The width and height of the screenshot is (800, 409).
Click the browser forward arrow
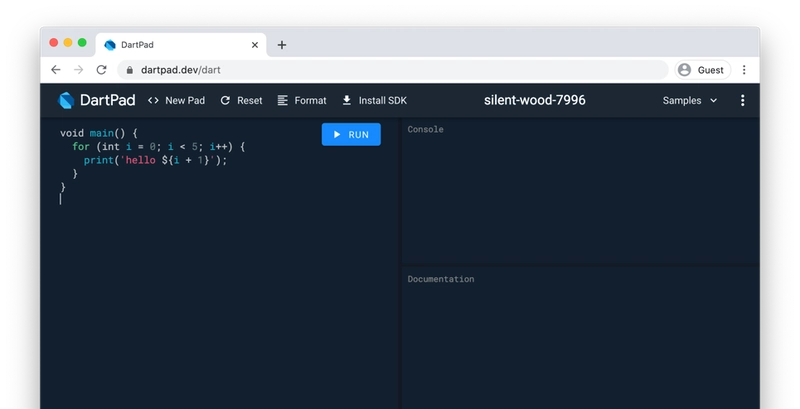79,70
